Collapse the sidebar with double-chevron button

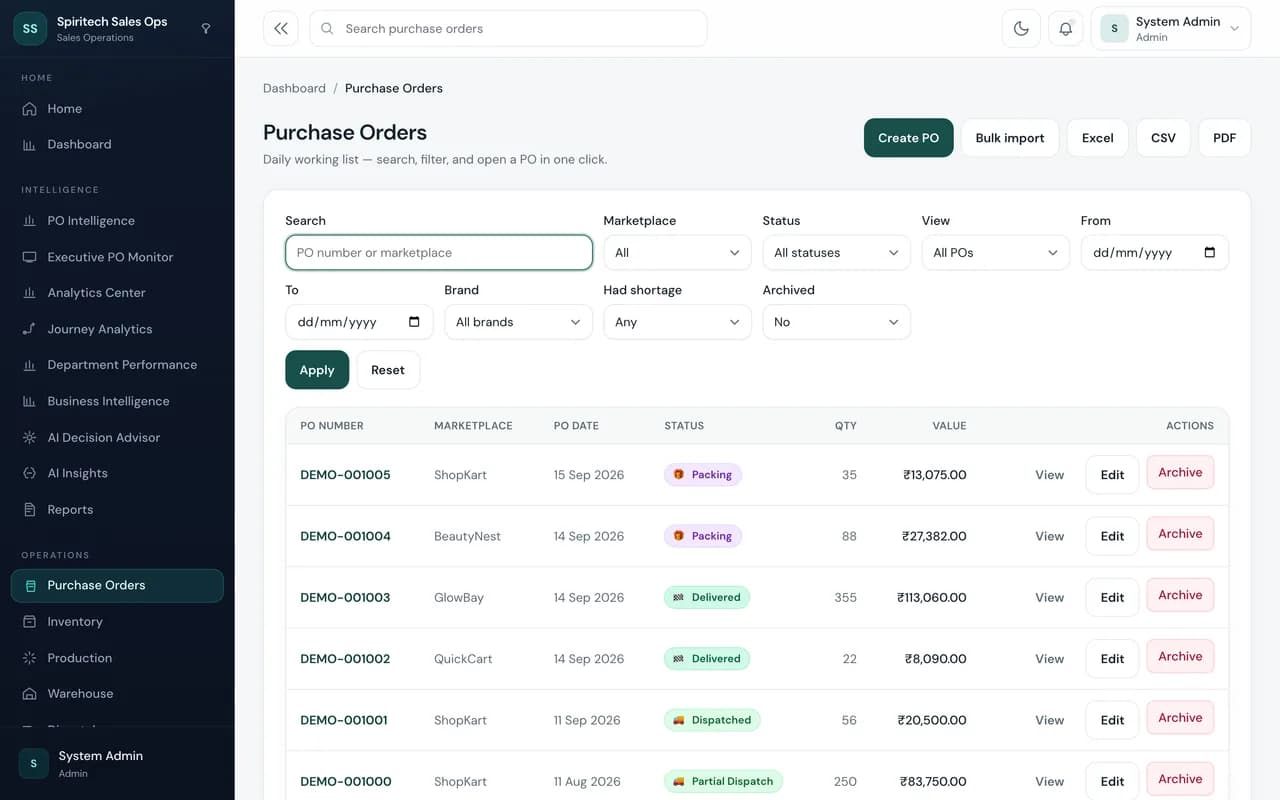[x=281, y=29]
